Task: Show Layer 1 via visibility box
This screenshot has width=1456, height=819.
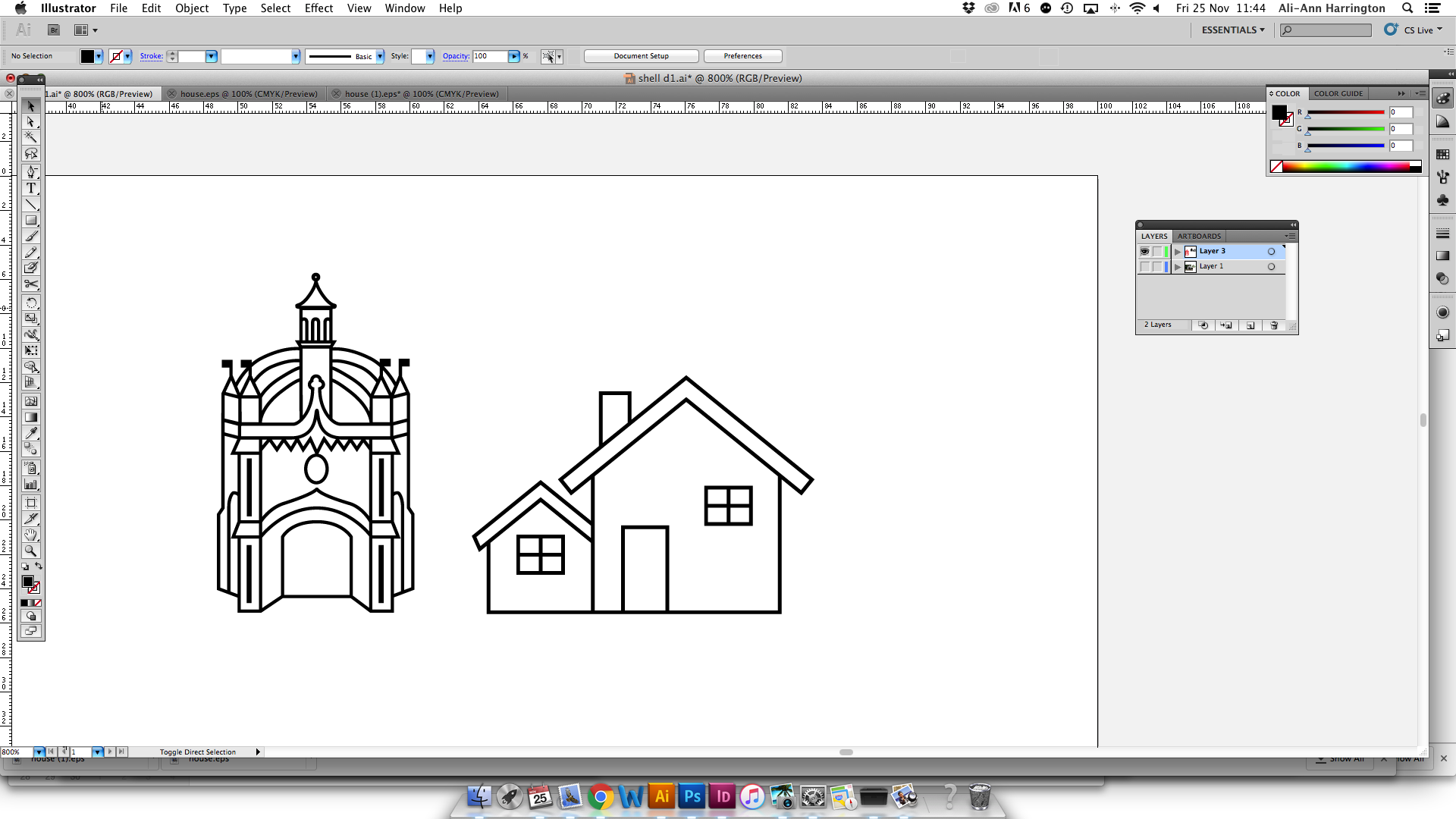Action: coord(1144,267)
